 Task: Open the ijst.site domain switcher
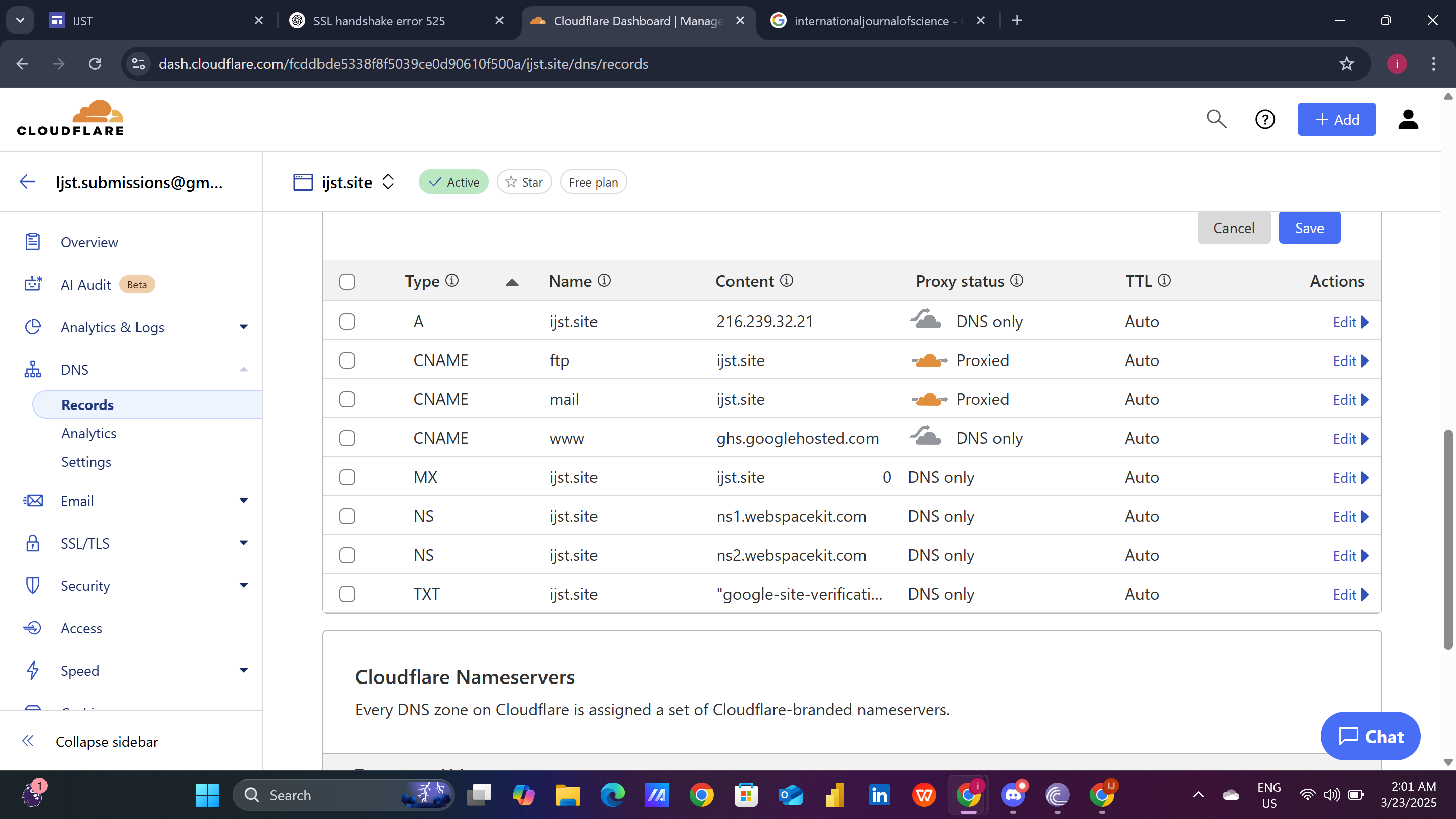[x=388, y=182]
